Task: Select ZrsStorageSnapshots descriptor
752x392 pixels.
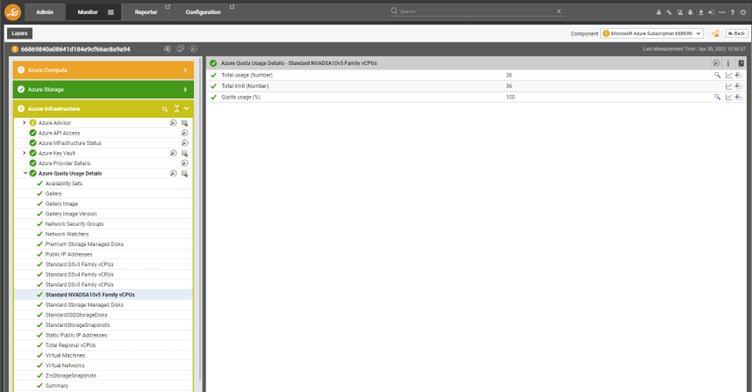Action: [x=70, y=376]
